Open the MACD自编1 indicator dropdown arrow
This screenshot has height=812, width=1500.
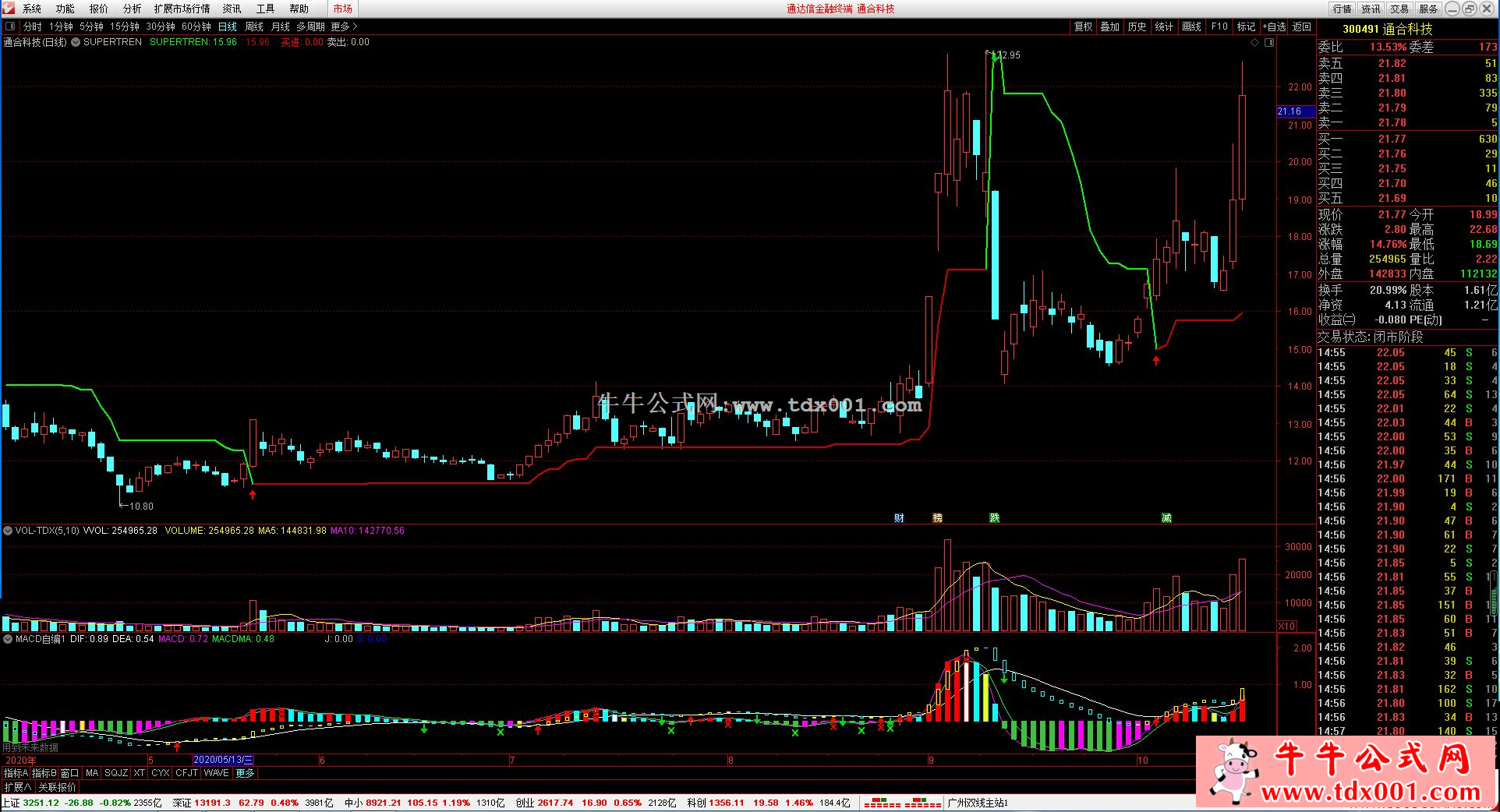tap(8, 639)
